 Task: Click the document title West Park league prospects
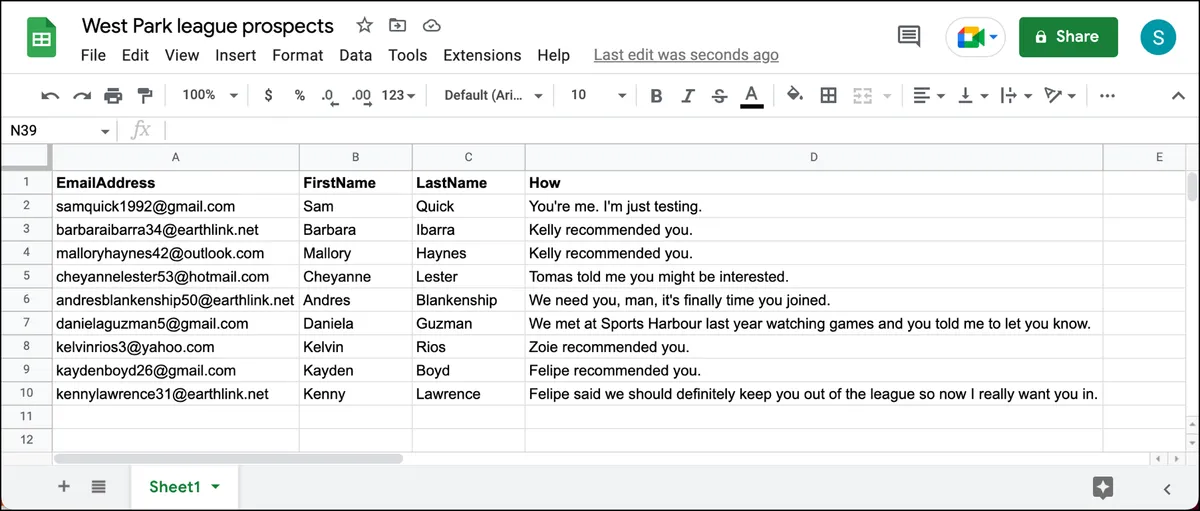point(208,25)
